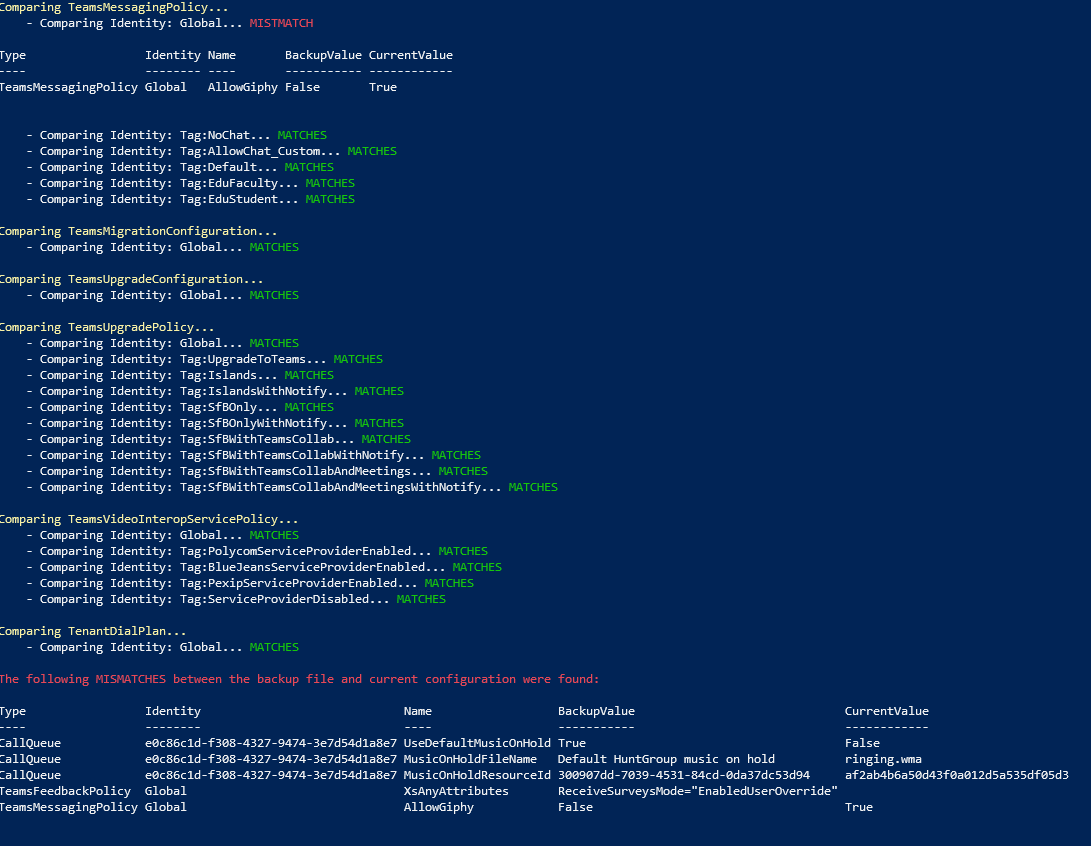Select the 'Tag:SfBWithTeamsCollabWithNotify...' identity text
The width and height of the screenshot is (1091, 846).
point(302,455)
